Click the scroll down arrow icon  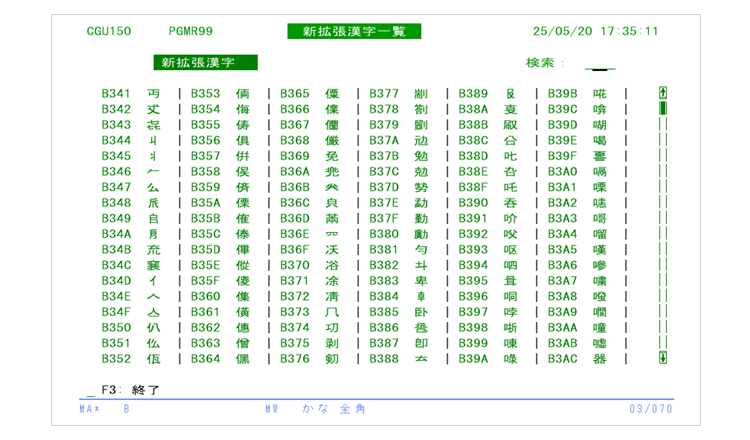pyautogui.click(x=662, y=357)
